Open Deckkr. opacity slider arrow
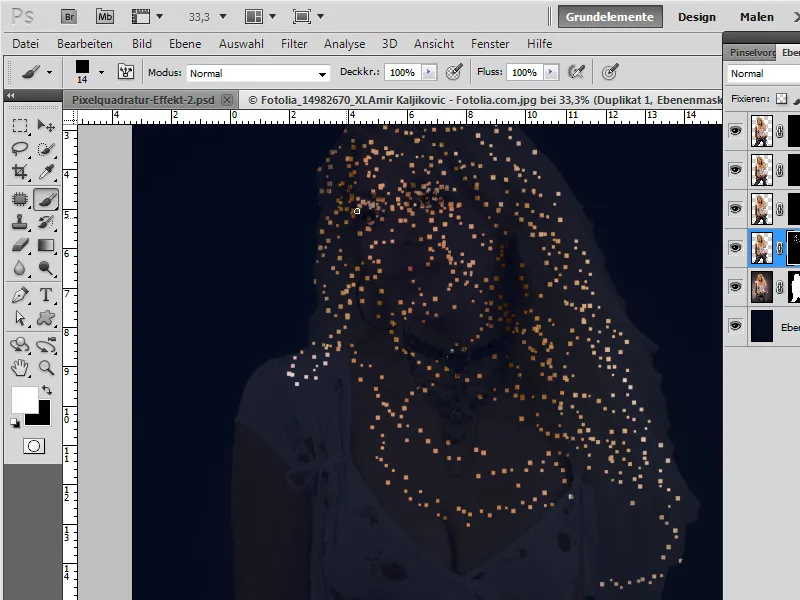 429,72
